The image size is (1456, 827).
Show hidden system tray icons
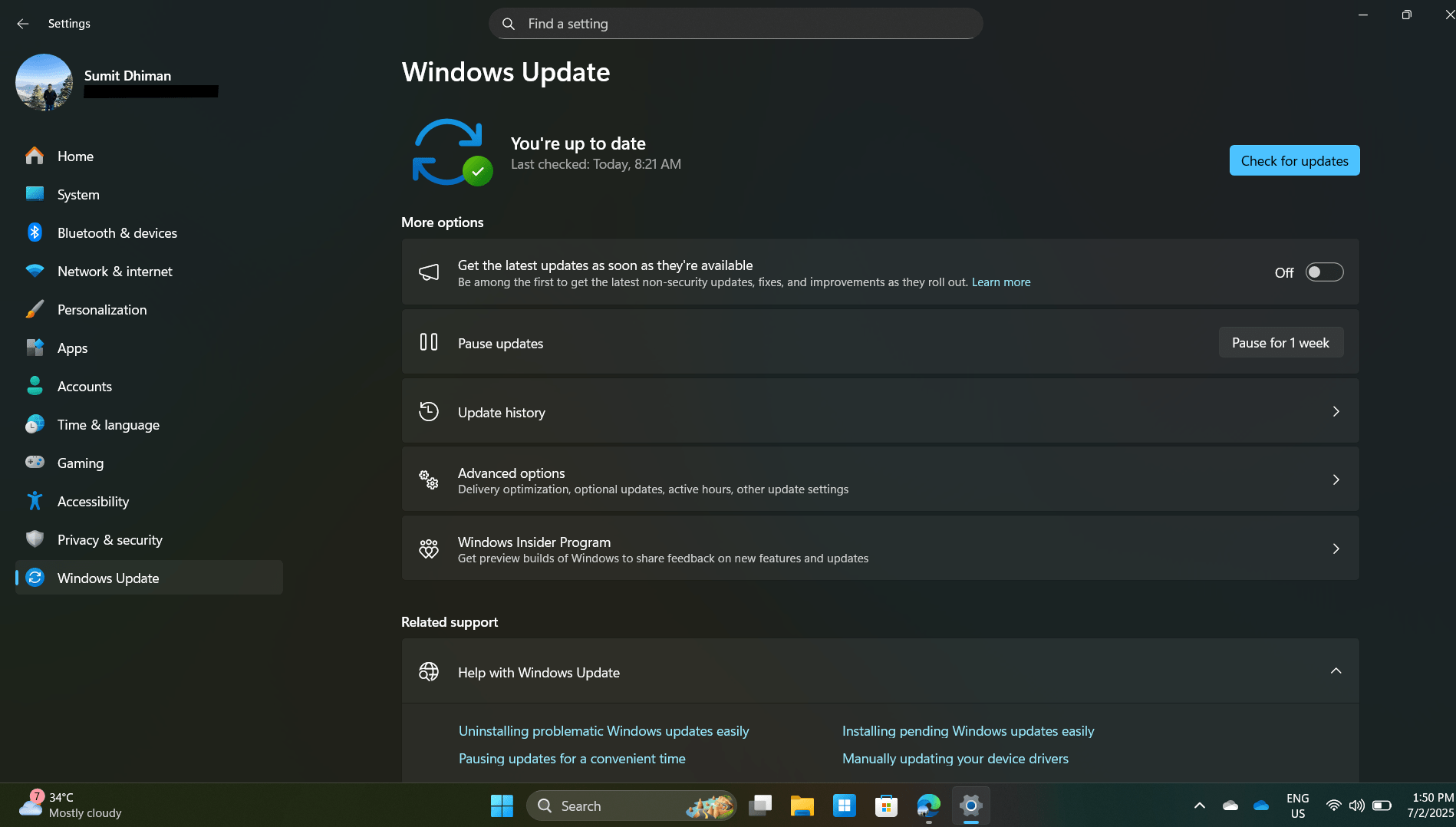[1199, 806]
